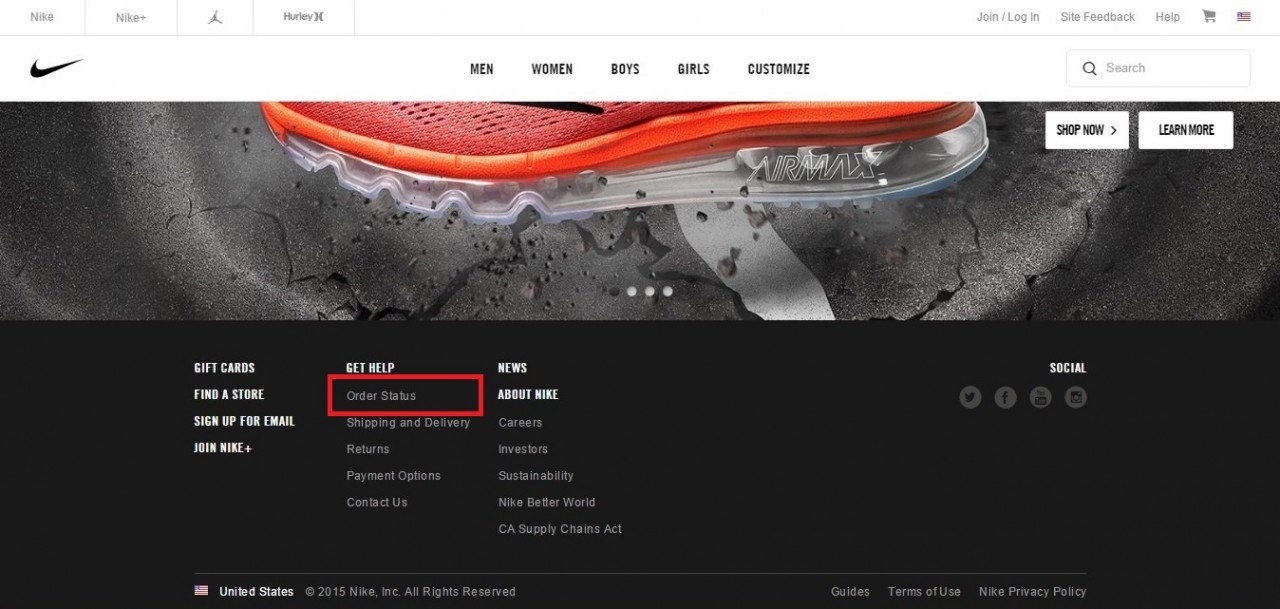
Task: Click the US flag icon in top bar
Action: click(1244, 17)
